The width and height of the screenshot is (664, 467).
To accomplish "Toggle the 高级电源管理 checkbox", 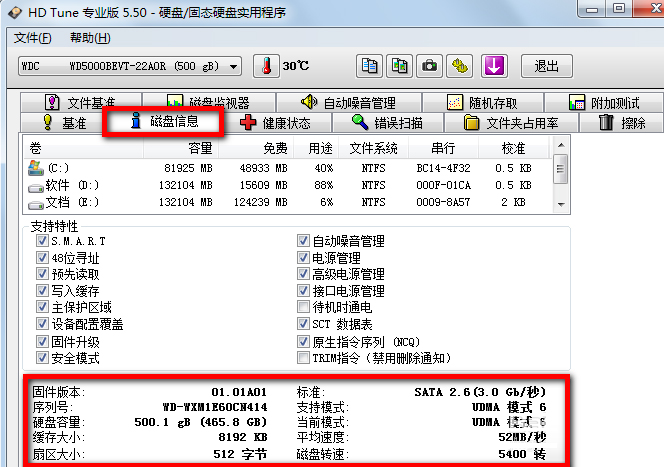I will (x=303, y=274).
